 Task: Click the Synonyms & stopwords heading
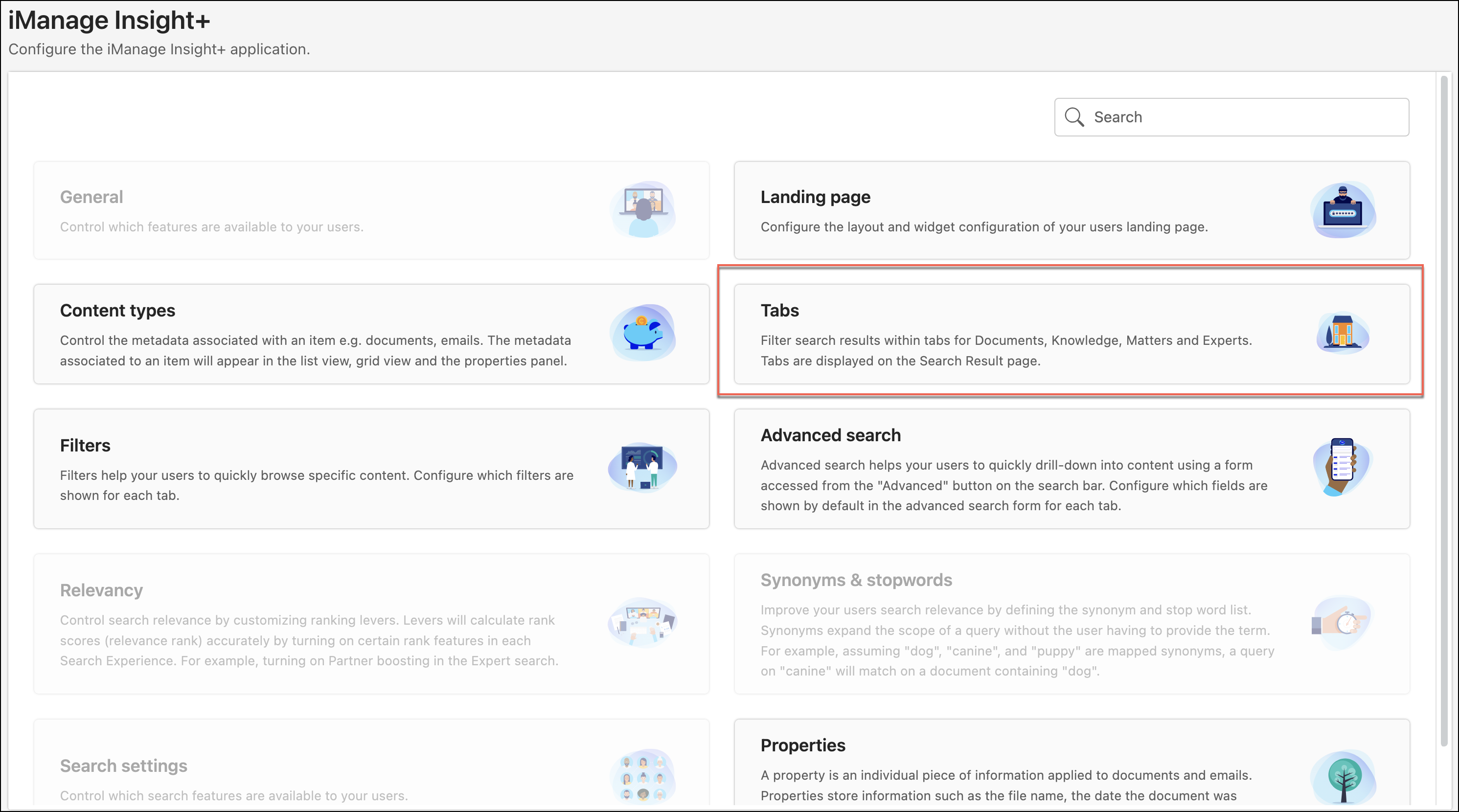pos(856,581)
